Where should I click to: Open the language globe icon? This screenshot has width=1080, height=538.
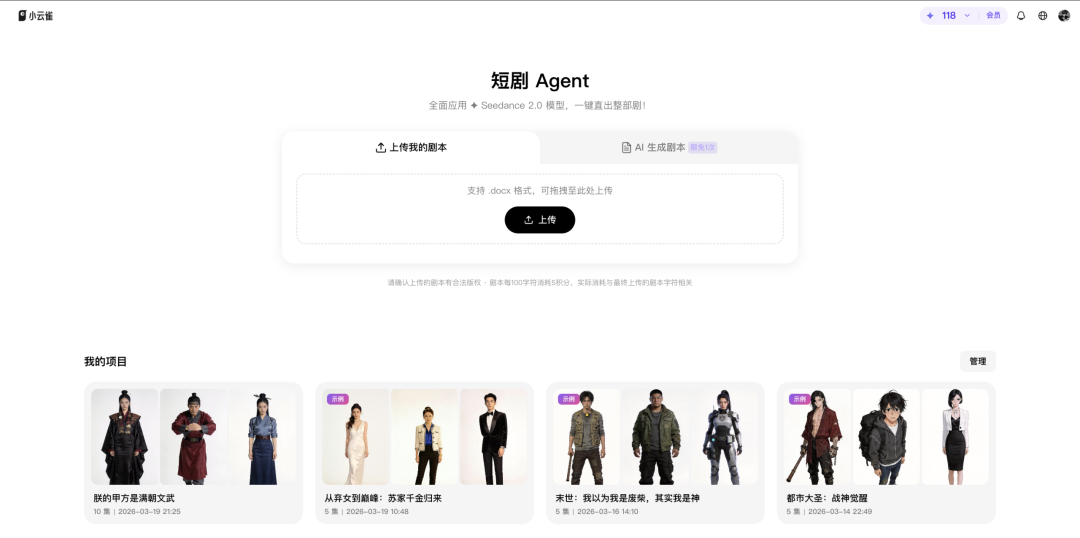click(1043, 15)
